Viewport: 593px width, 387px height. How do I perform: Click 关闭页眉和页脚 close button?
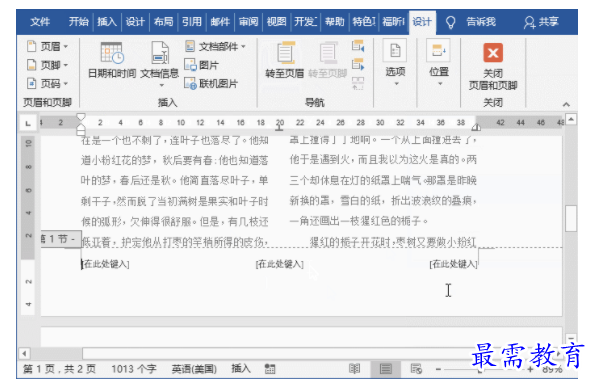coord(493,67)
